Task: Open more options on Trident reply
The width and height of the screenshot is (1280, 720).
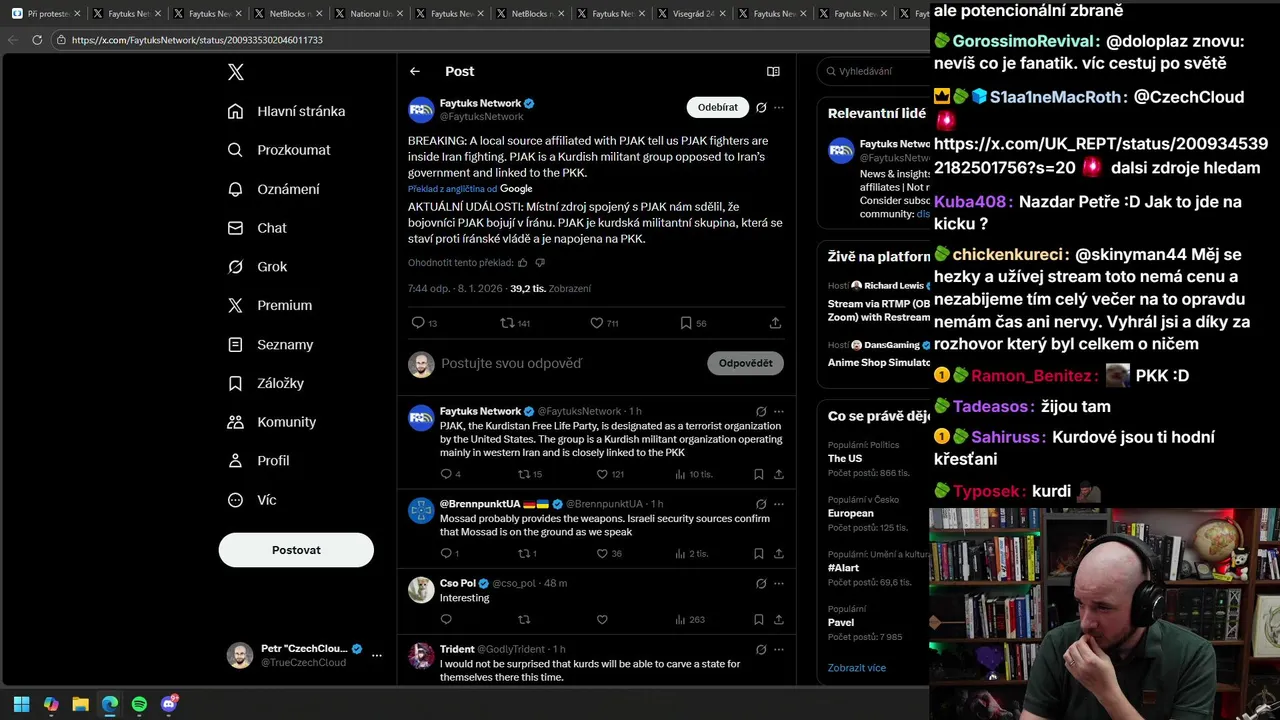Action: [x=779, y=649]
